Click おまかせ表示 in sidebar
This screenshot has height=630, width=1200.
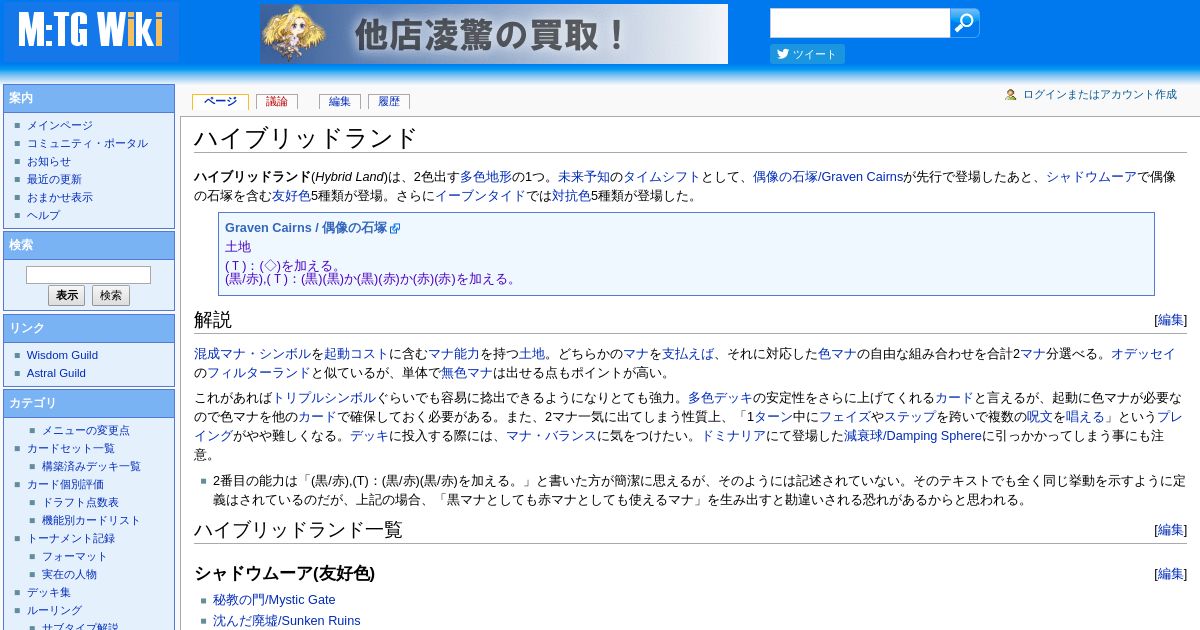click(59, 198)
